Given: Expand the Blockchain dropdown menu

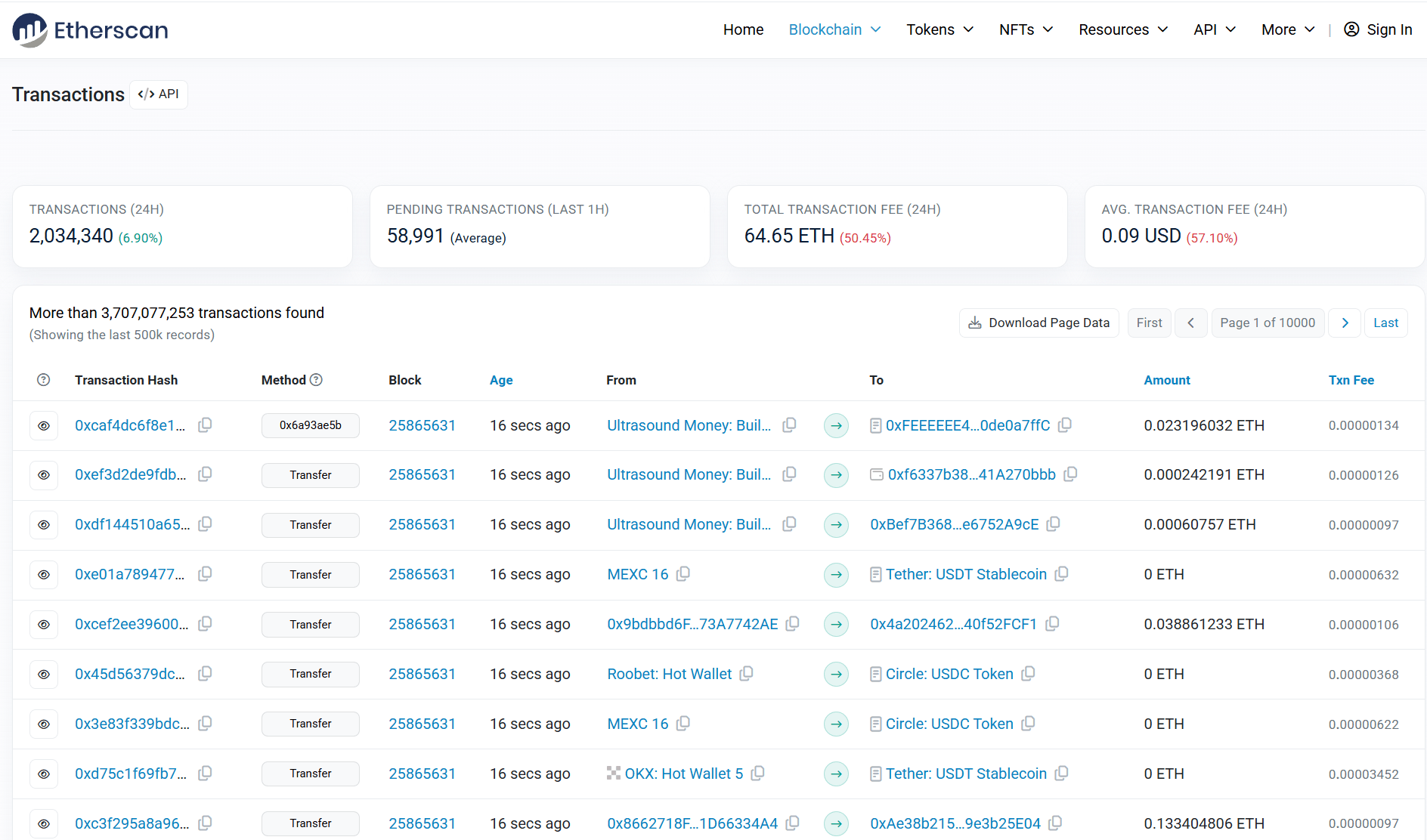Looking at the screenshot, I should 834,29.
